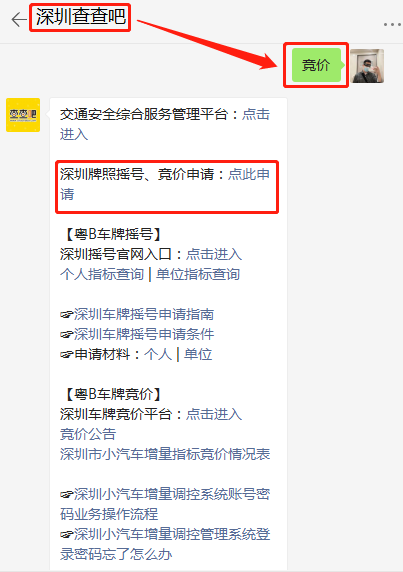
Task: Open 点击进入 link for 交通安全综合服务管理平台
Action: tap(165, 124)
